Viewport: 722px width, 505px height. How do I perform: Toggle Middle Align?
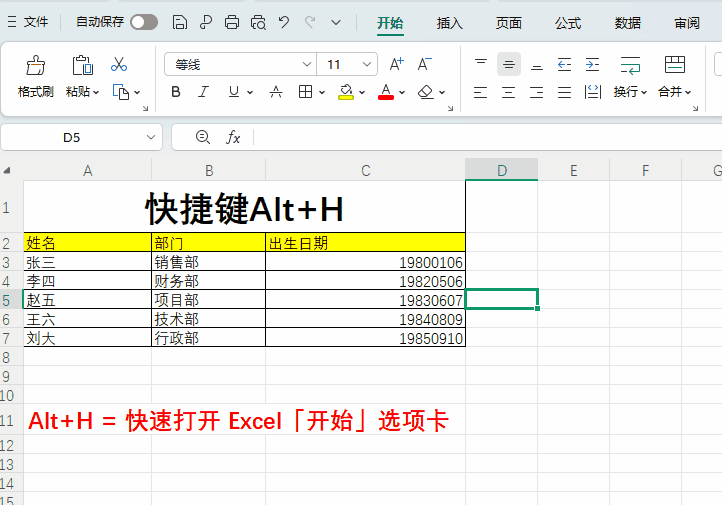pyautogui.click(x=509, y=64)
